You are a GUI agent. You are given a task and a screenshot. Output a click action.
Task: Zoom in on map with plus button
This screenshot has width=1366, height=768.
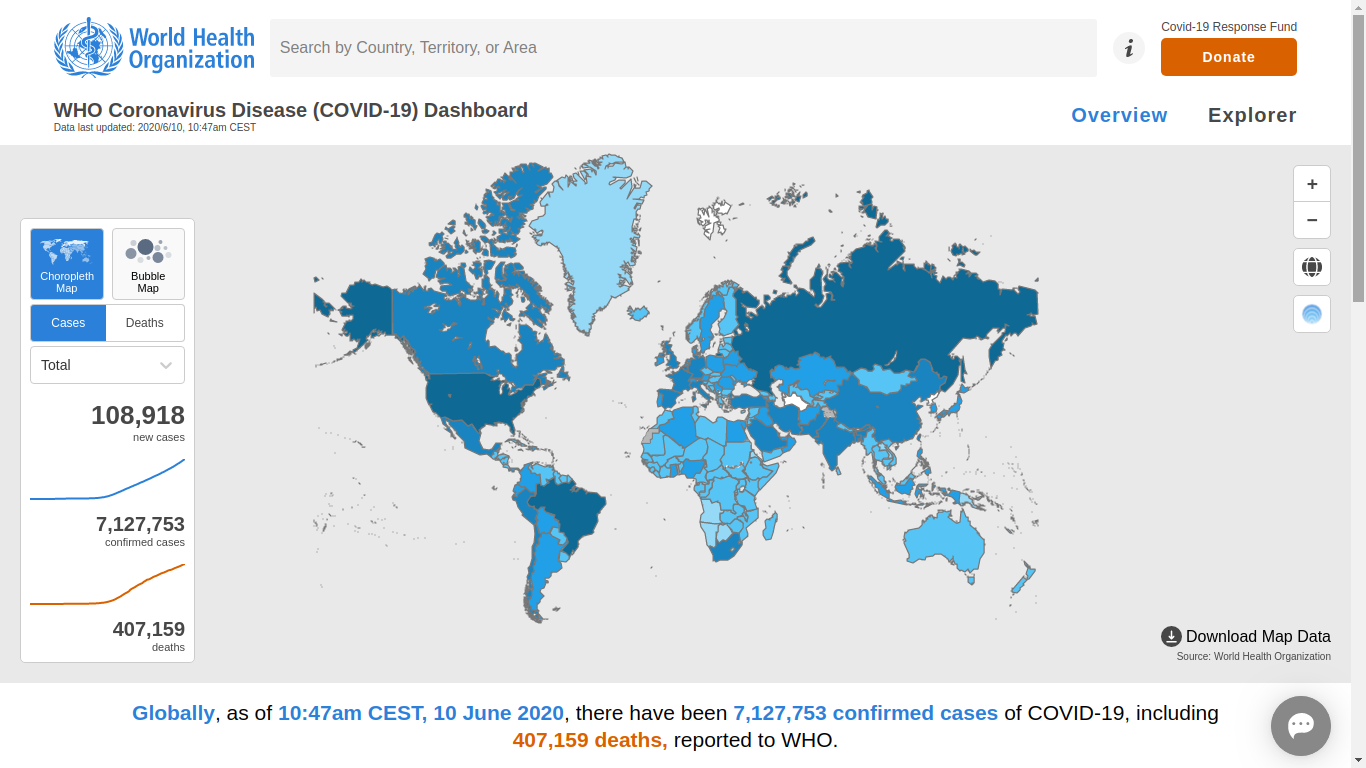pyautogui.click(x=1312, y=184)
